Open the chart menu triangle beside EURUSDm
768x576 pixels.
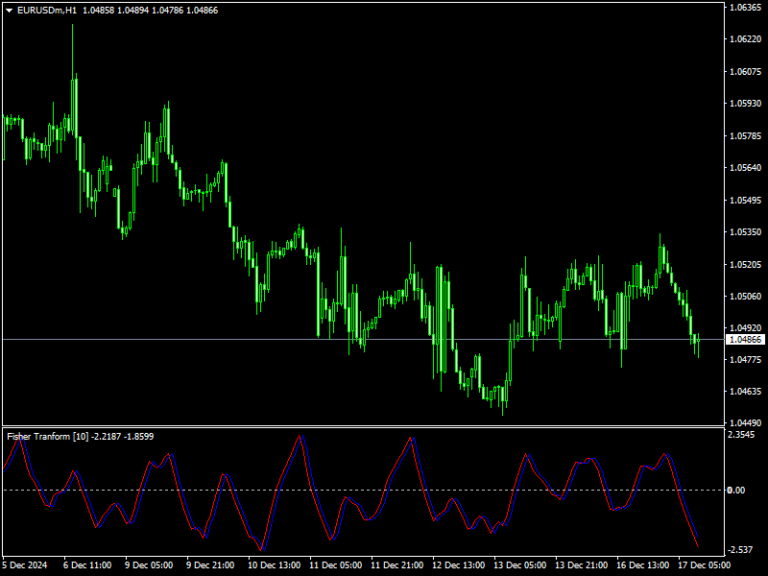(9, 10)
